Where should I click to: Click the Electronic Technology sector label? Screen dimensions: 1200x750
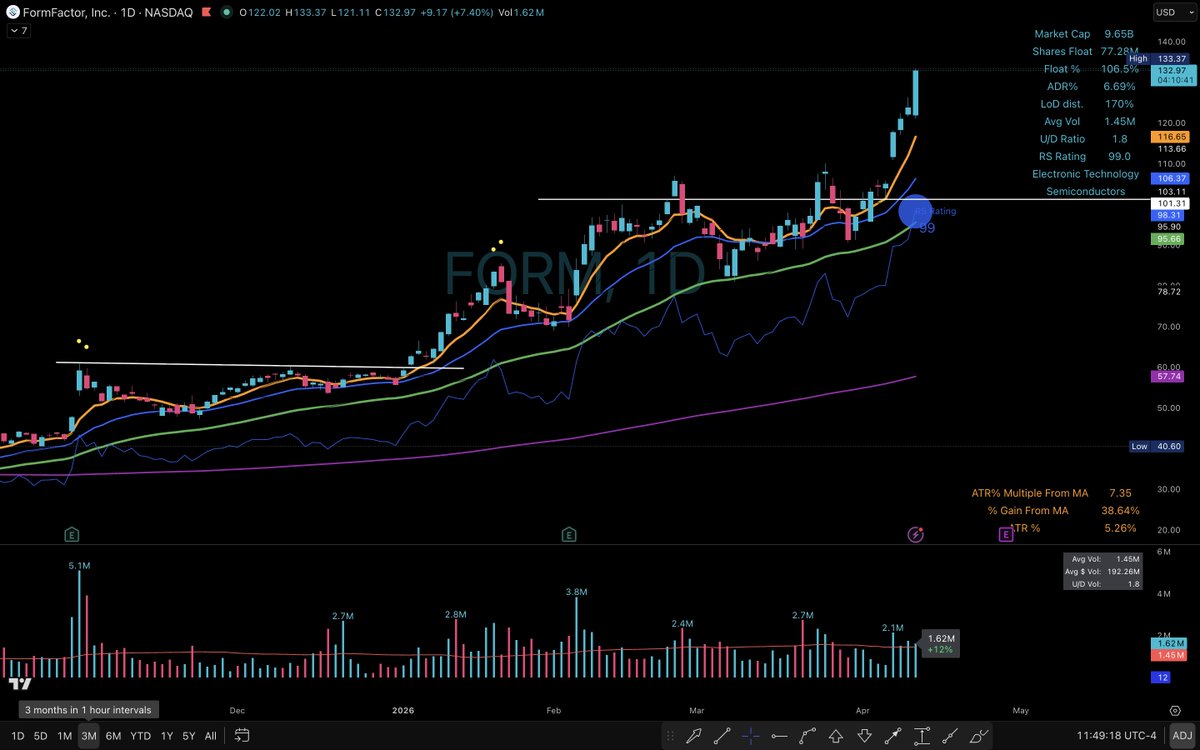click(1085, 174)
